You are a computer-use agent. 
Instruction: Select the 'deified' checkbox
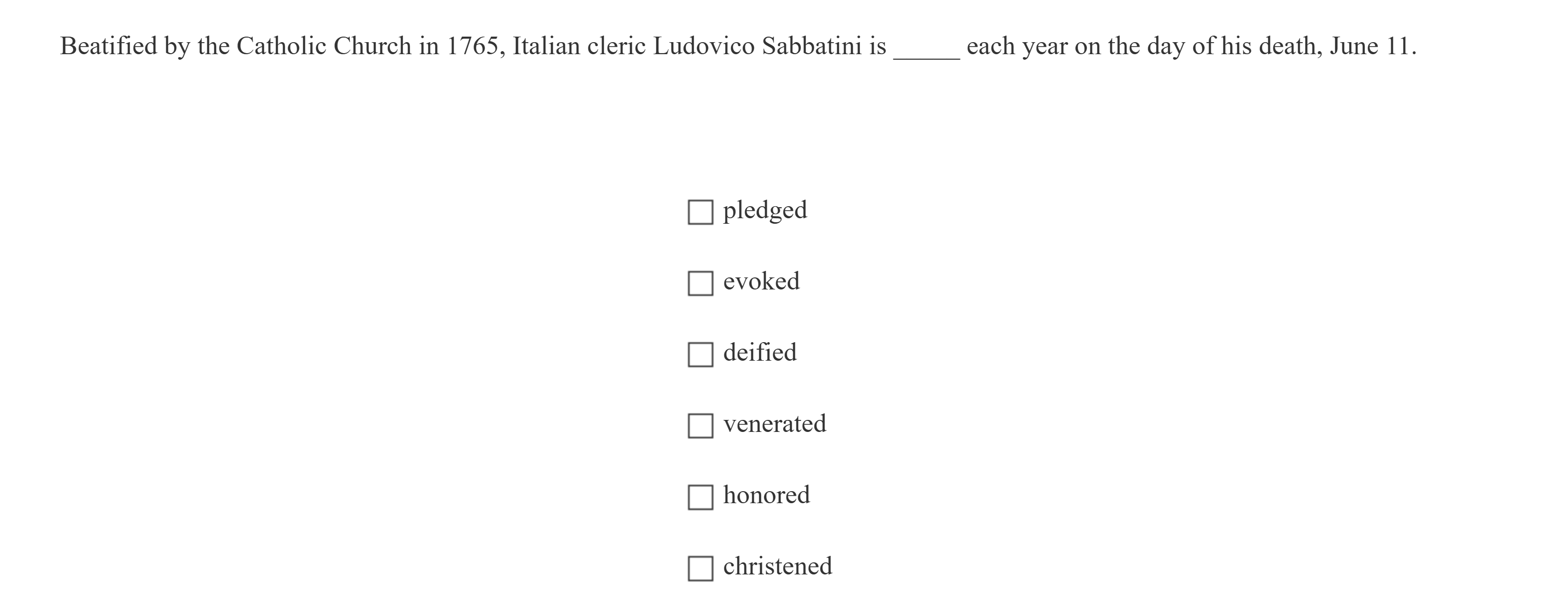coord(700,355)
